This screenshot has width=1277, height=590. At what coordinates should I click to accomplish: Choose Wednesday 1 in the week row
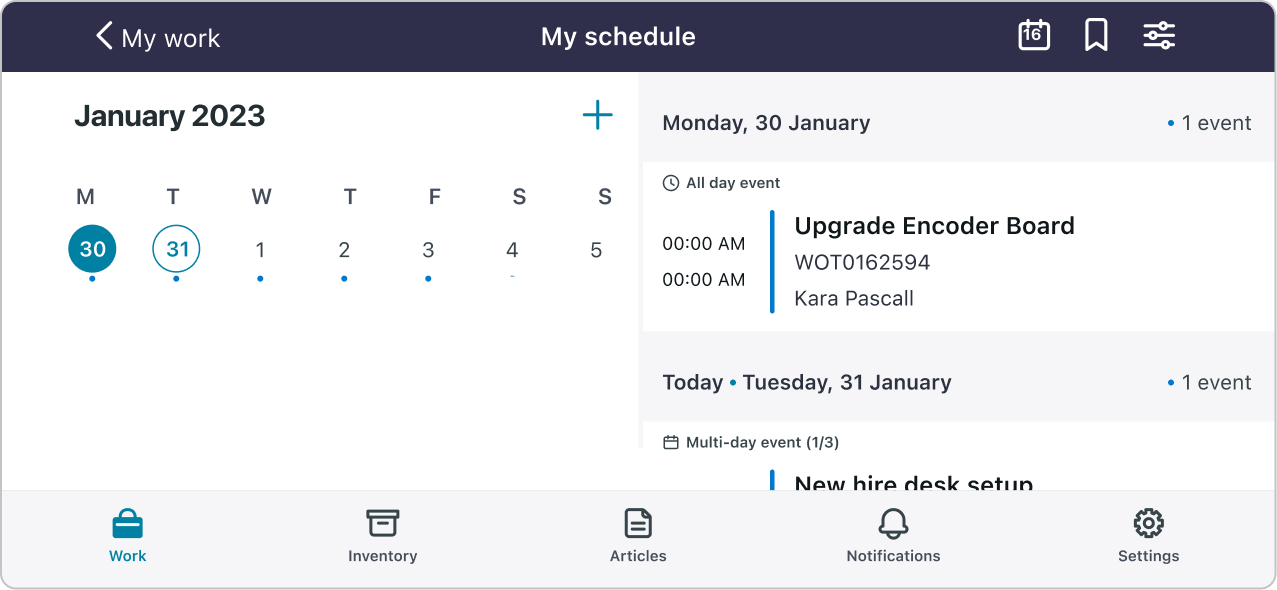[260, 250]
